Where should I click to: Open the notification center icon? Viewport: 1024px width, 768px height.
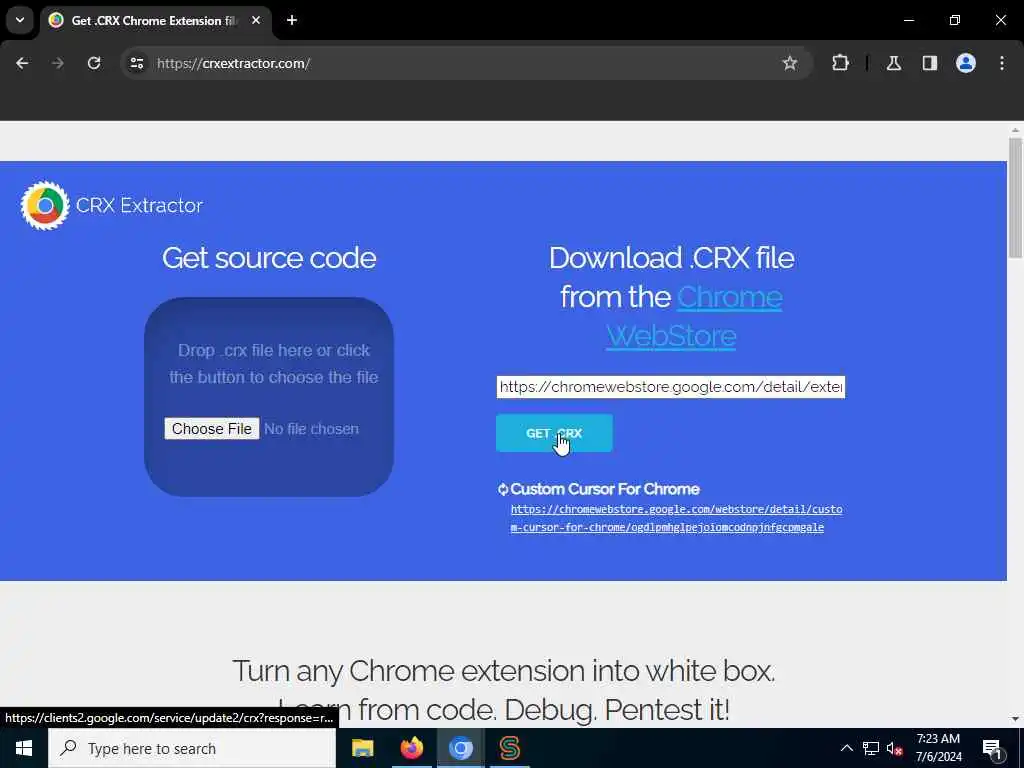pyautogui.click(x=992, y=749)
